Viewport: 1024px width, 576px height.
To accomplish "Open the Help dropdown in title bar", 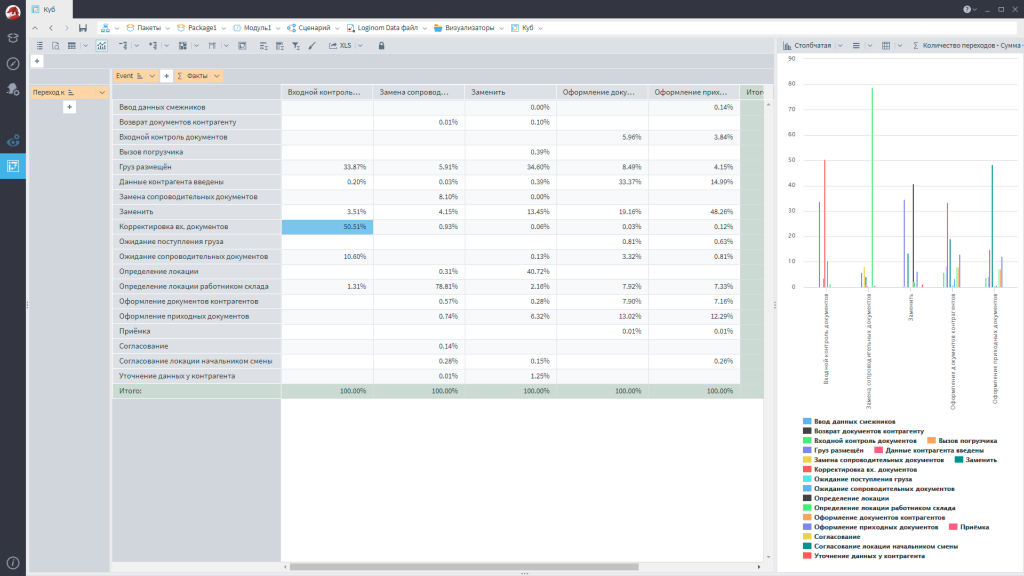I will click(x=970, y=9).
